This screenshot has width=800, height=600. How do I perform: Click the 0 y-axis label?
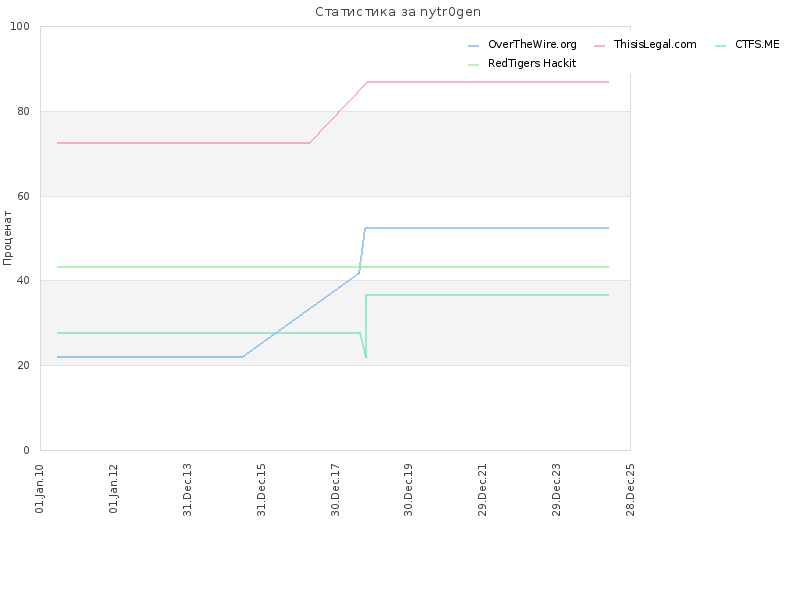(x=27, y=451)
